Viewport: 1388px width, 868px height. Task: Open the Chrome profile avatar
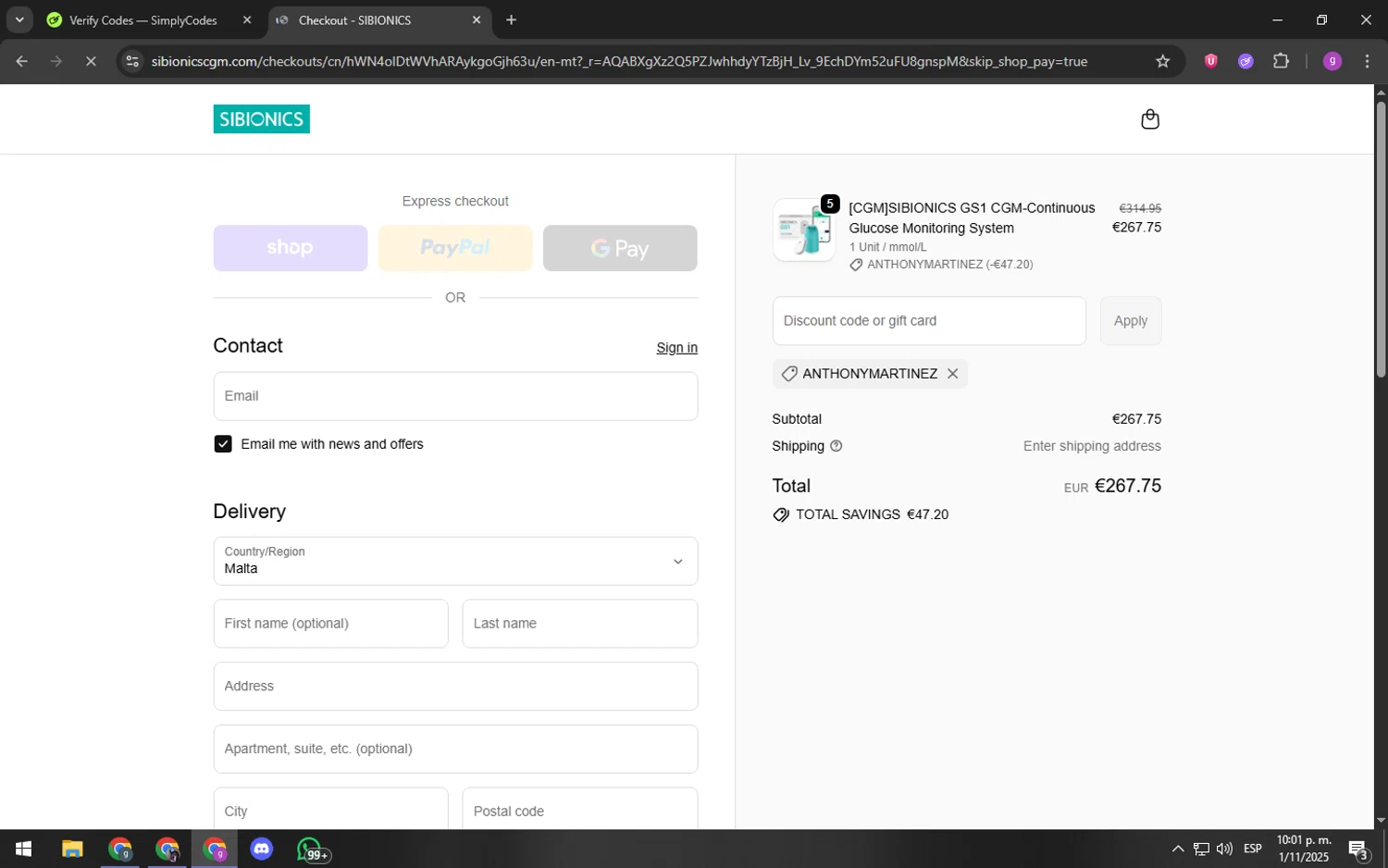(1332, 61)
